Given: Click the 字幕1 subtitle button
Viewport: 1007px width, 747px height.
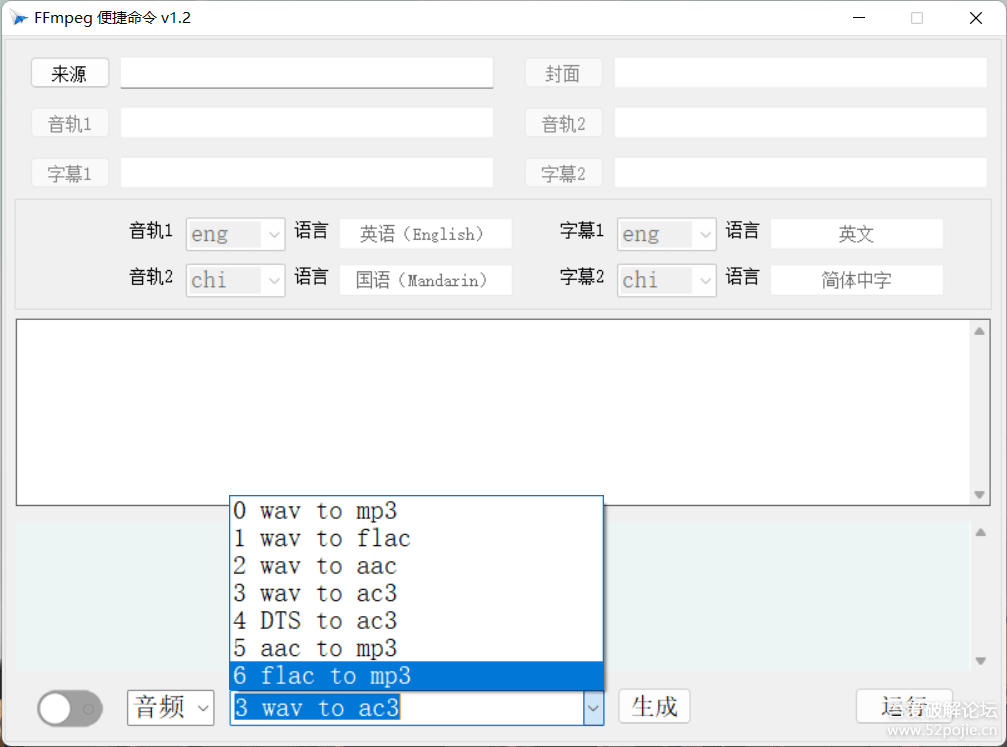Looking at the screenshot, I should click(x=69, y=172).
